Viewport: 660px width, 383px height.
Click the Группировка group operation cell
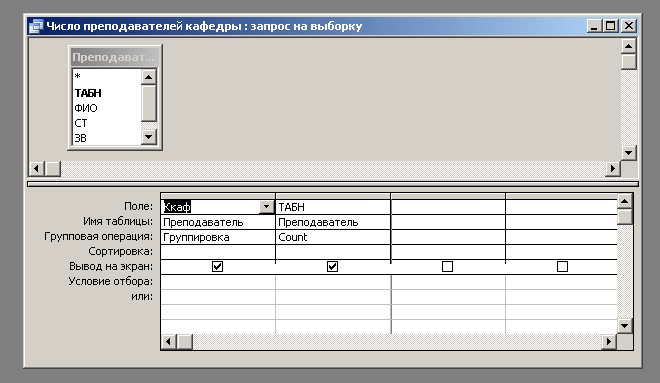(x=218, y=237)
